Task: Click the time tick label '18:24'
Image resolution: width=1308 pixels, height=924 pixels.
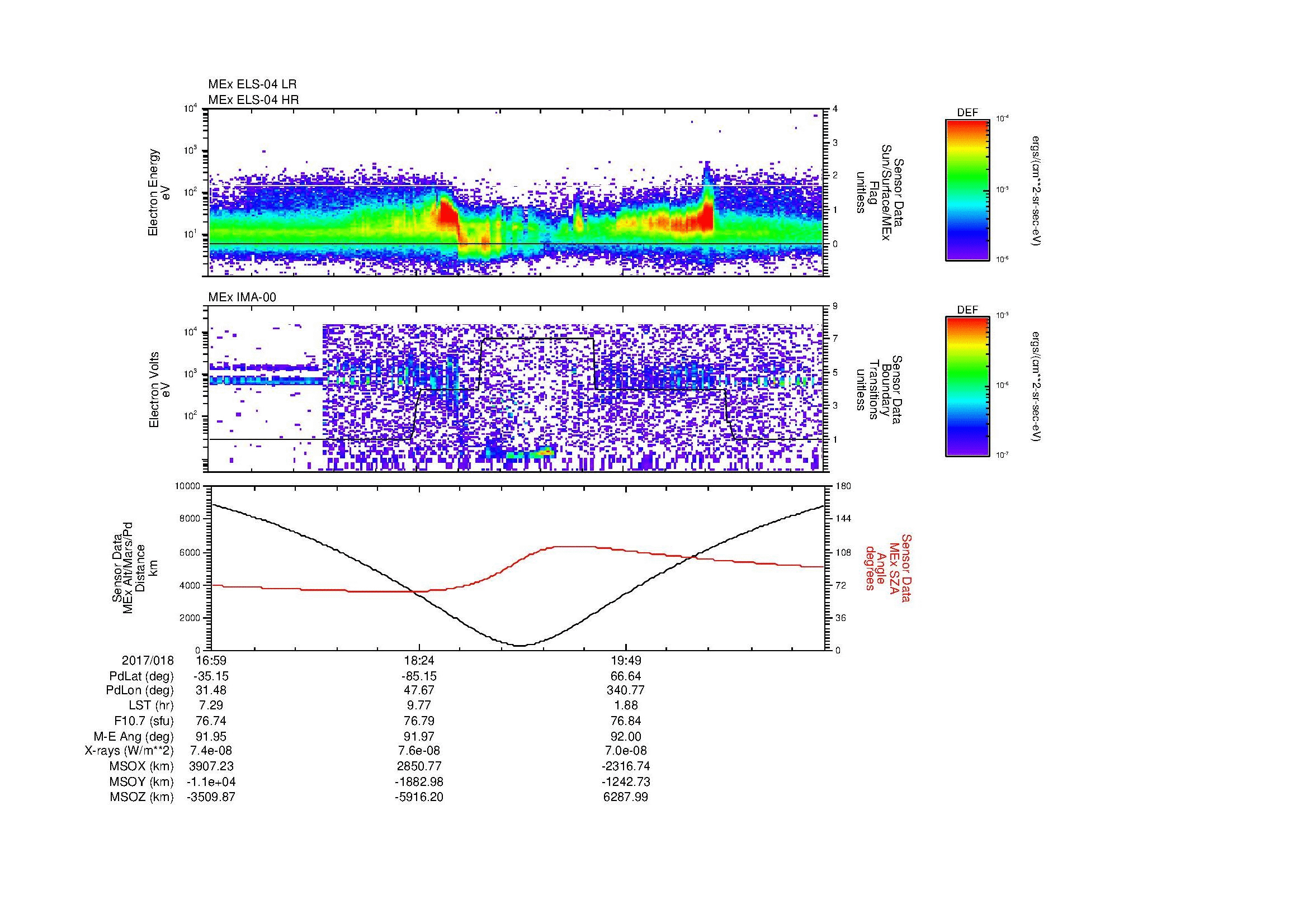Action: pyautogui.click(x=419, y=660)
